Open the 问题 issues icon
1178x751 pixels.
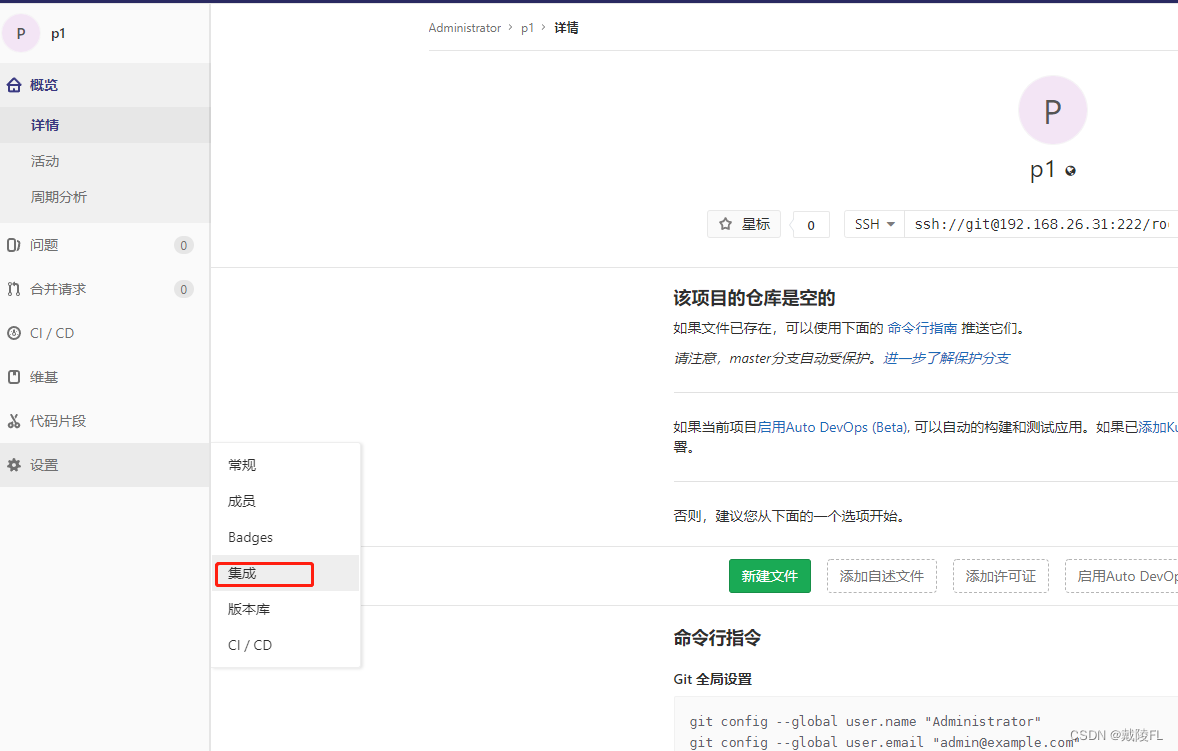pos(12,244)
